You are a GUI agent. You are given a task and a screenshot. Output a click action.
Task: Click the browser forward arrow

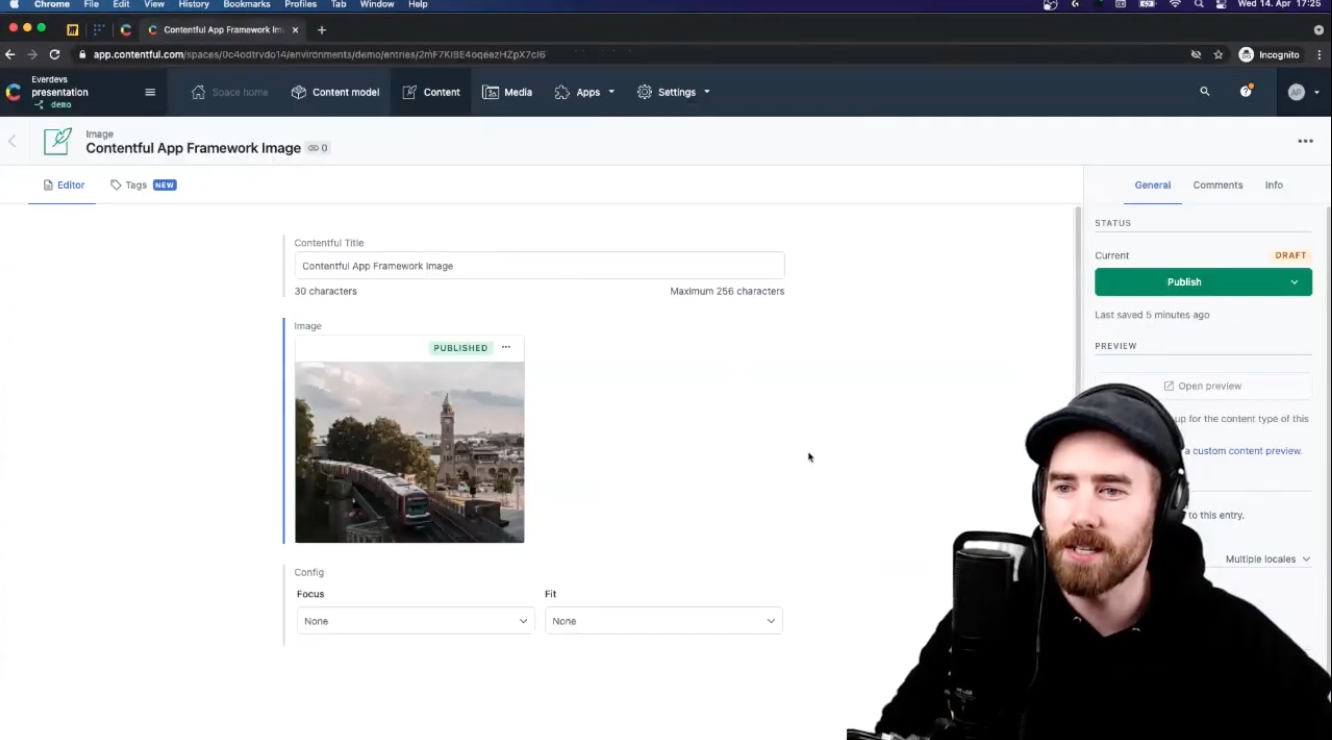click(x=32, y=55)
